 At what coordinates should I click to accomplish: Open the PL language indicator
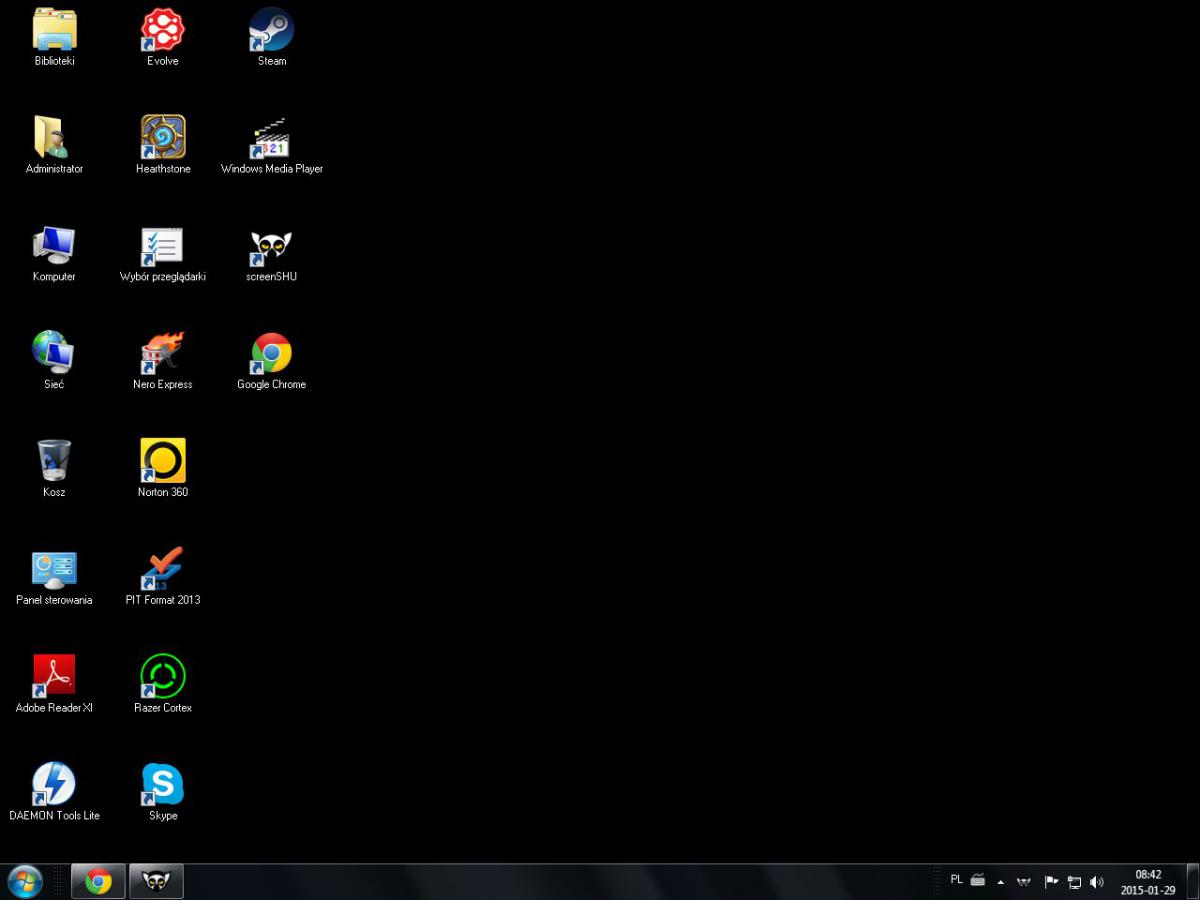pos(956,880)
